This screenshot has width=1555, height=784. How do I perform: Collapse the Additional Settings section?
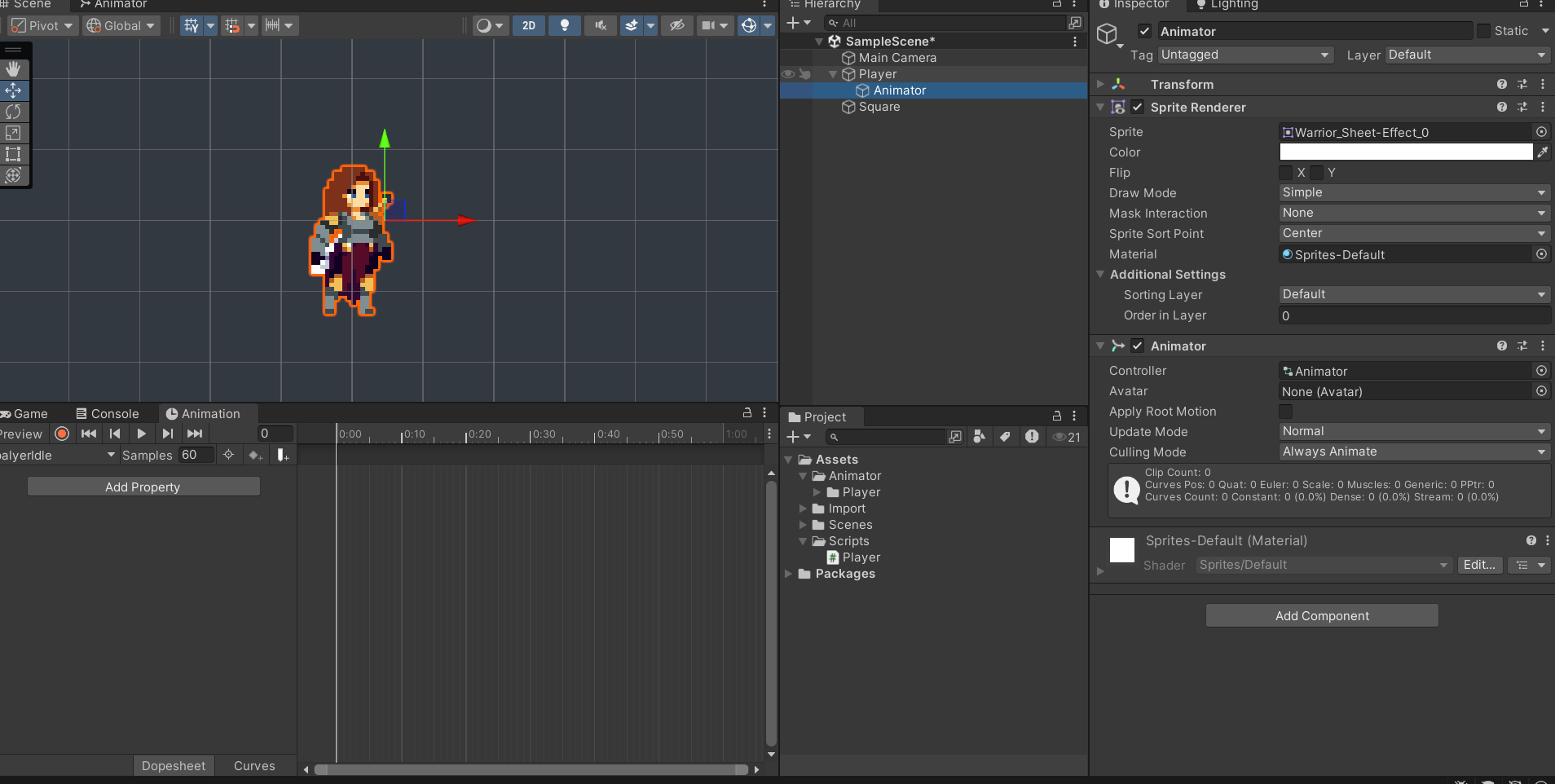tap(1099, 275)
